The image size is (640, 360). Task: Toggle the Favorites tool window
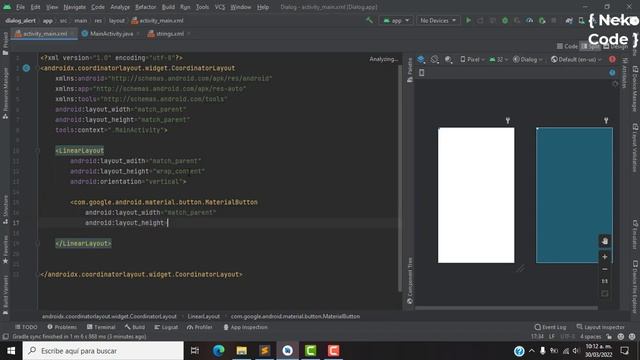coord(5,249)
